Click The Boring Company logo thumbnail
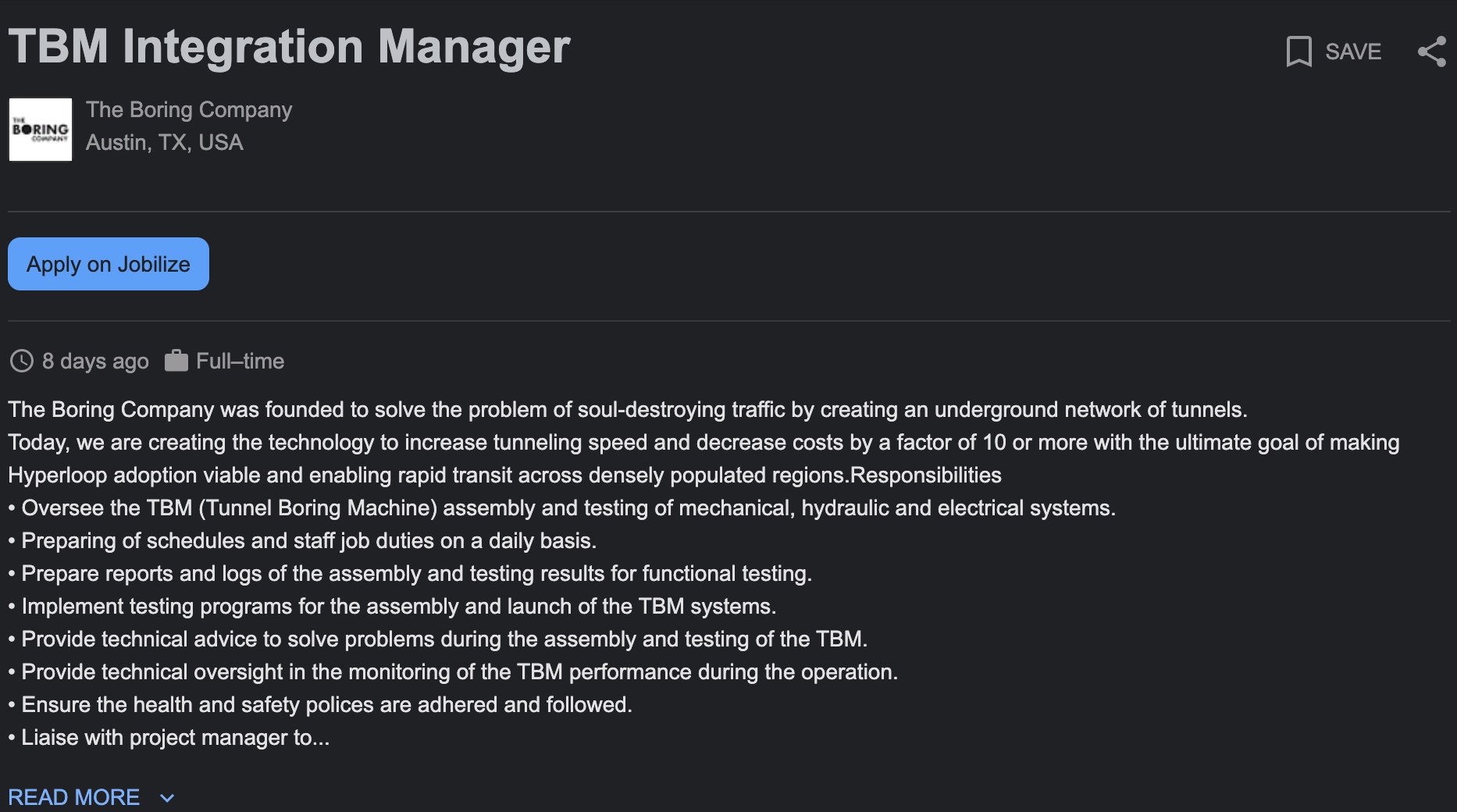The width and height of the screenshot is (1457, 812). [x=41, y=130]
